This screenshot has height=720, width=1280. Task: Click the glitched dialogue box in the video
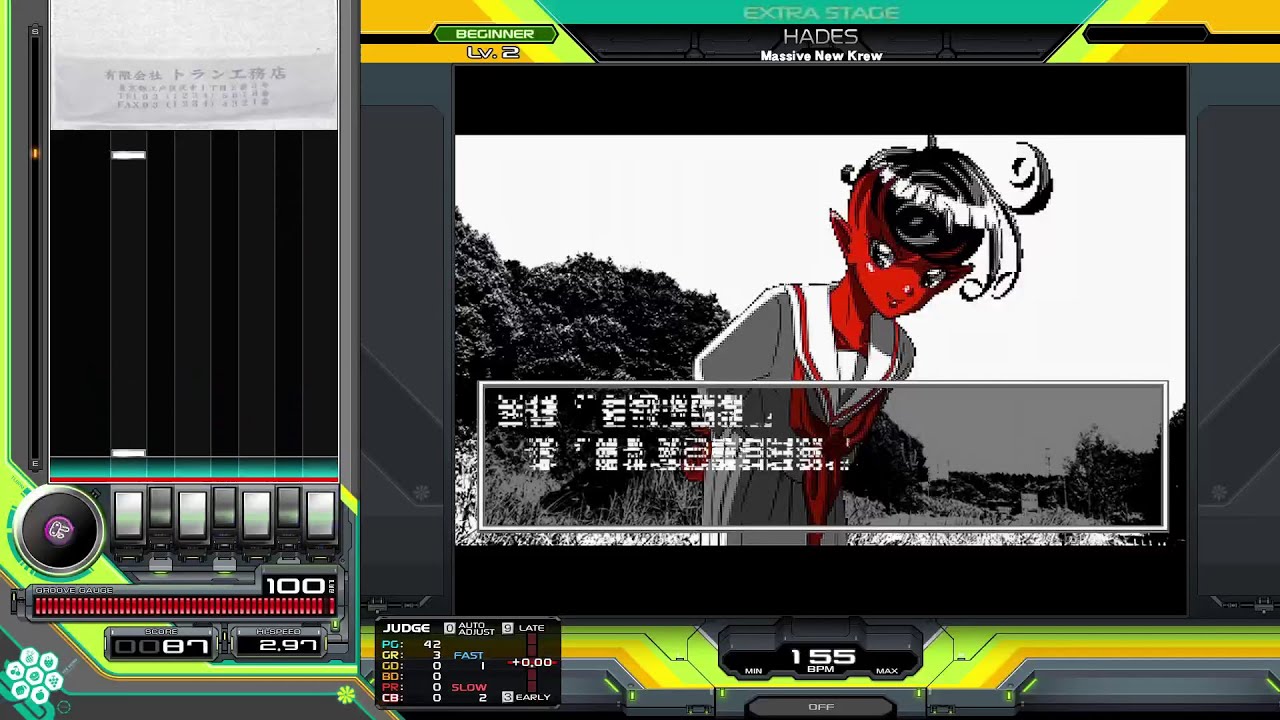(823, 456)
